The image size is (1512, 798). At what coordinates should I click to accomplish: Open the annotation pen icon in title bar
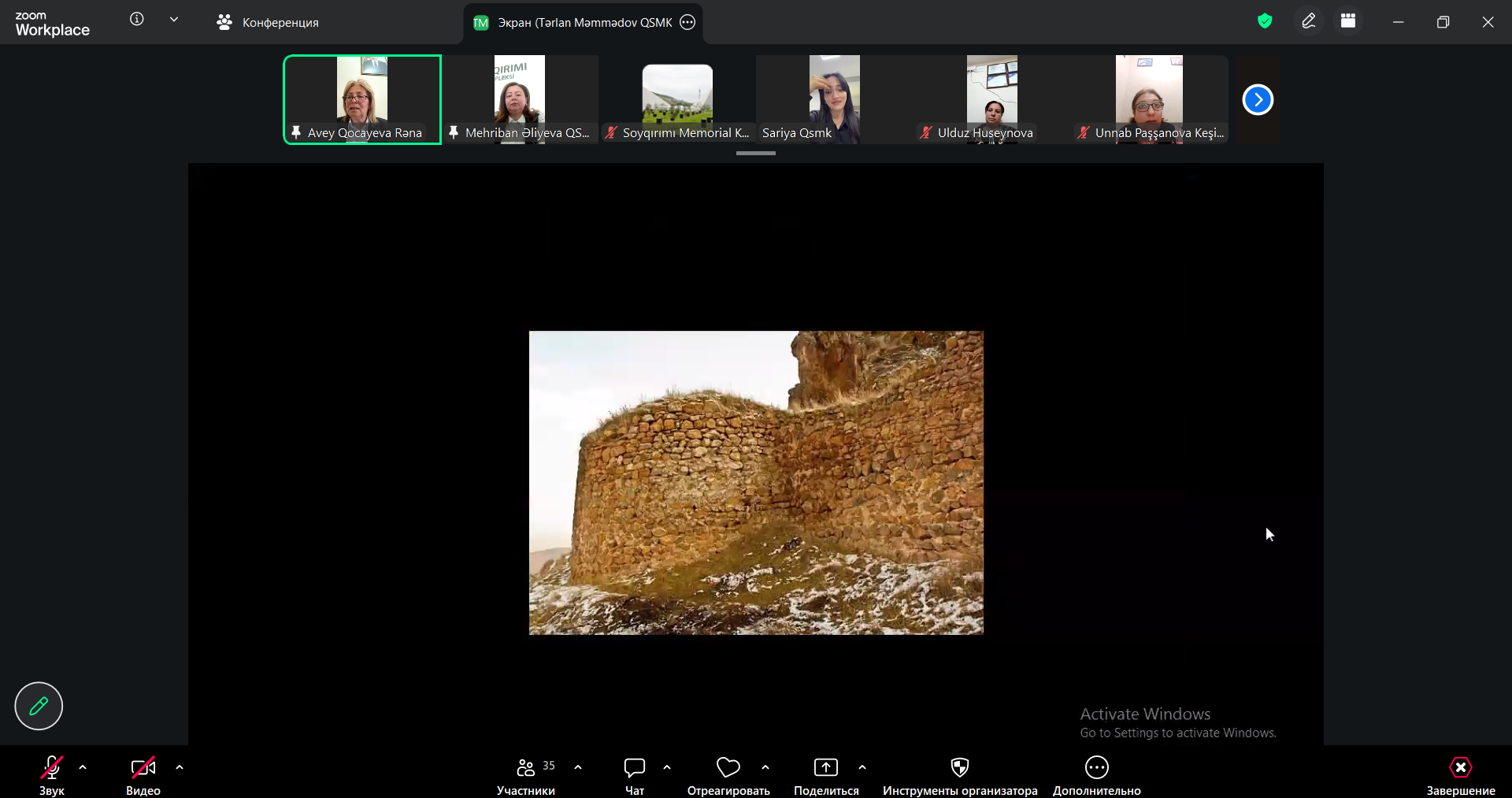1309,21
